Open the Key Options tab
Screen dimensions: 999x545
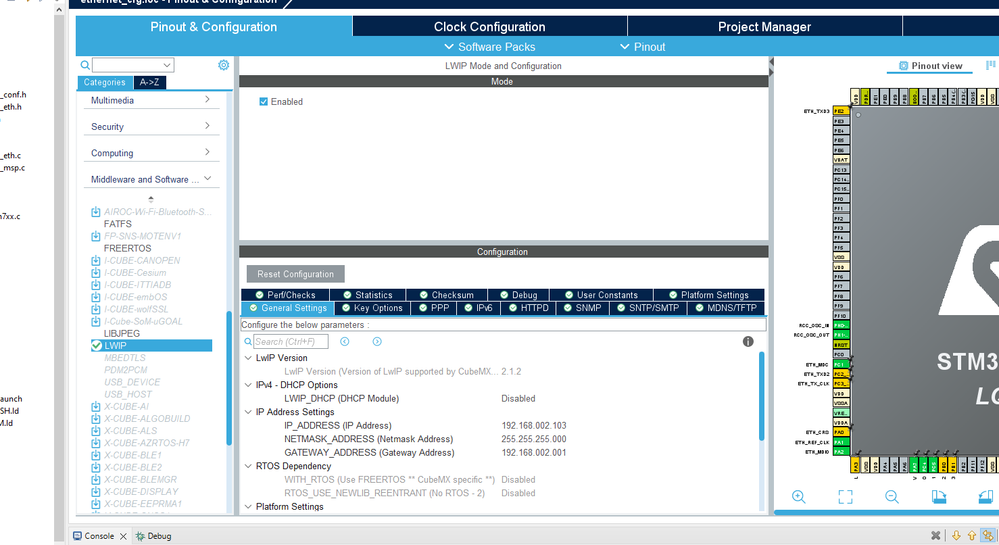[x=373, y=308]
